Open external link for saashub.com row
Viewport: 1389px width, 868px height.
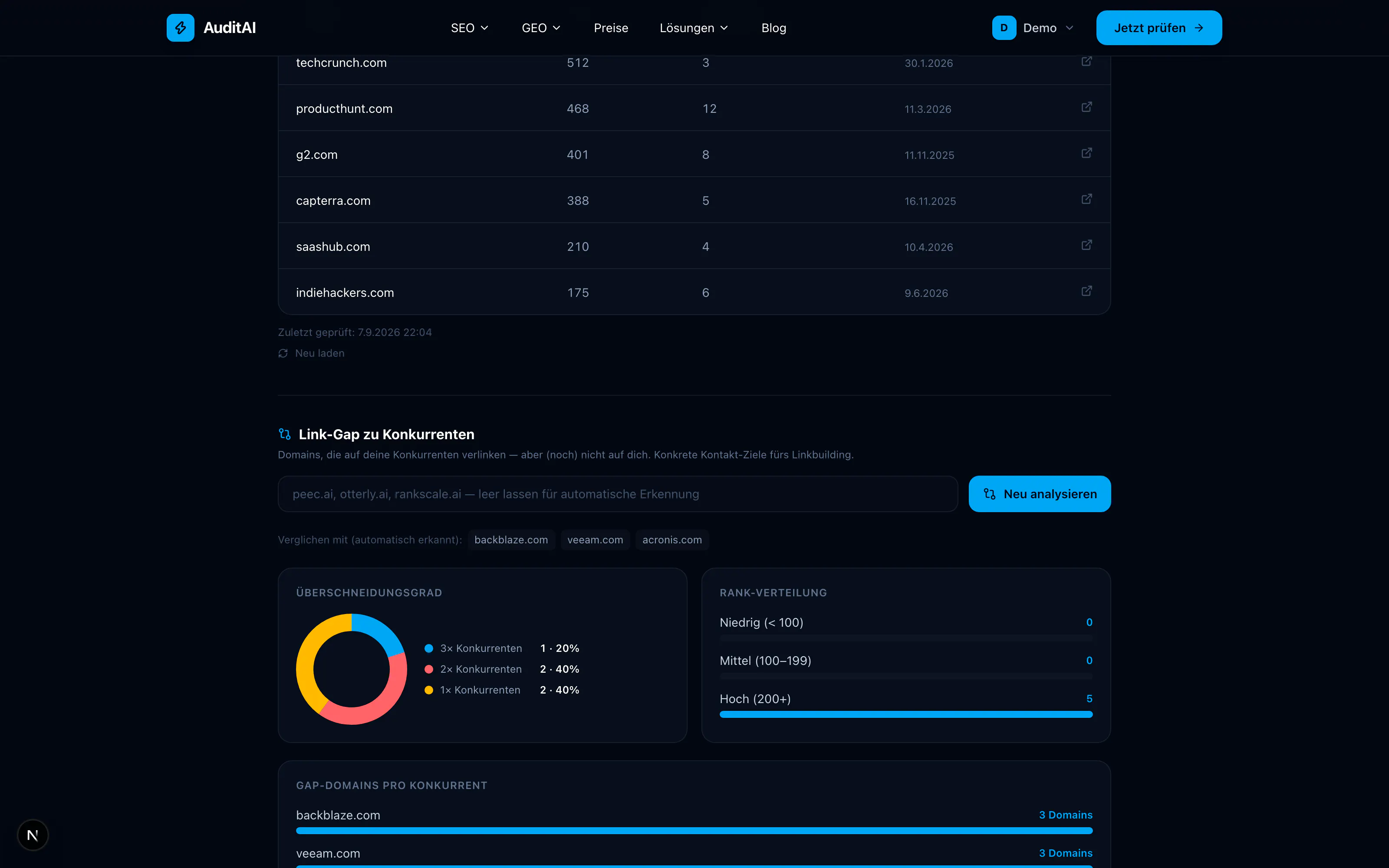click(x=1086, y=245)
